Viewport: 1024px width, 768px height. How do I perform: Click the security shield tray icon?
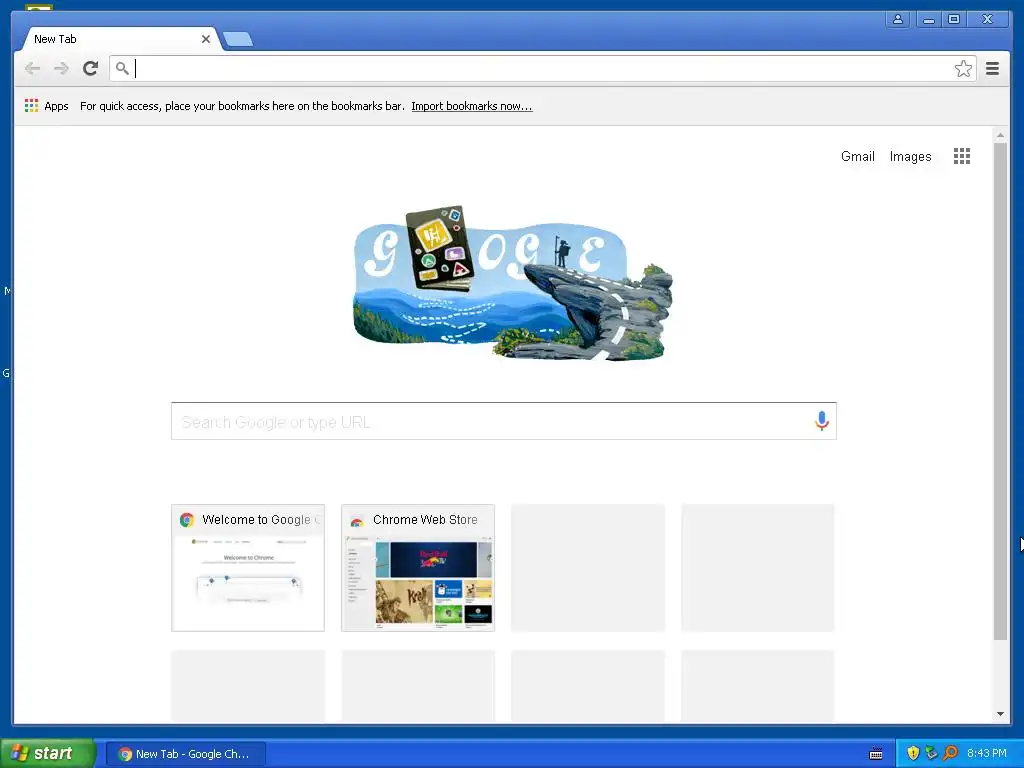(x=913, y=753)
